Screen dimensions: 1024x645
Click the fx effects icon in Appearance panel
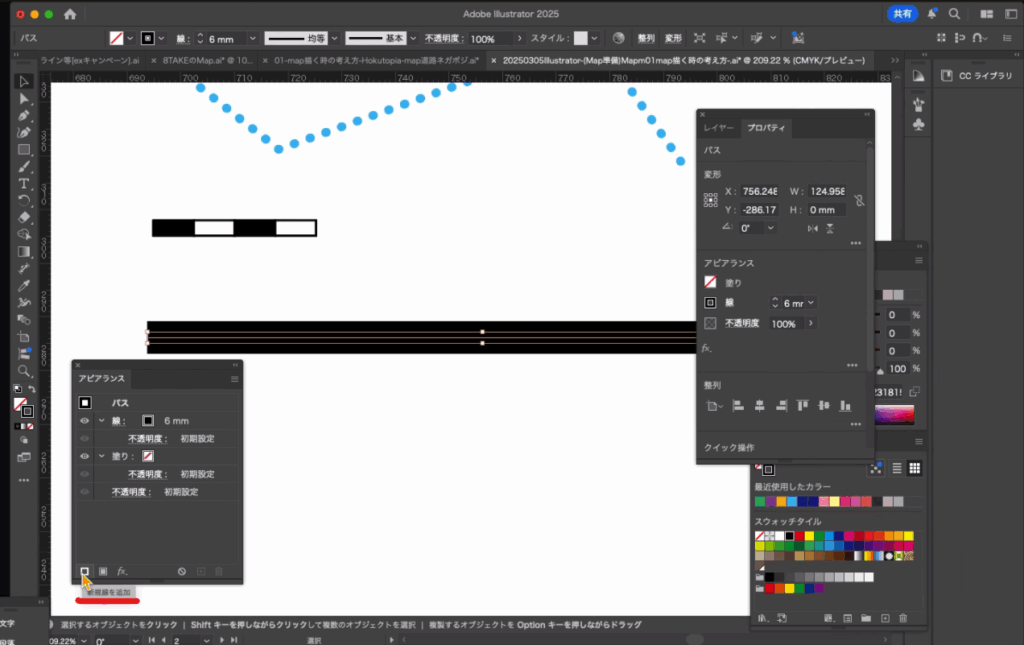(122, 571)
